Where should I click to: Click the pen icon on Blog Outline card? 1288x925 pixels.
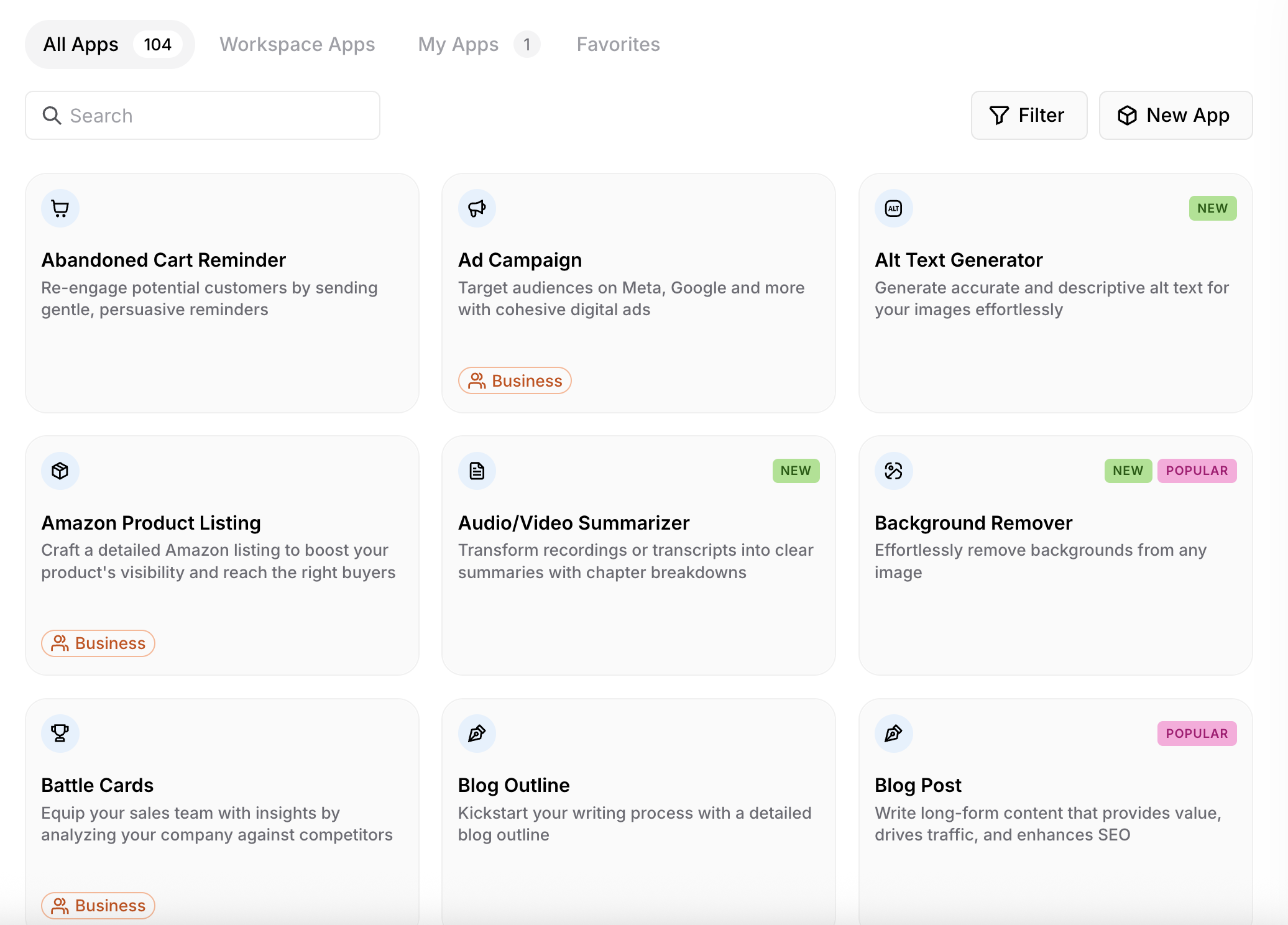[477, 734]
